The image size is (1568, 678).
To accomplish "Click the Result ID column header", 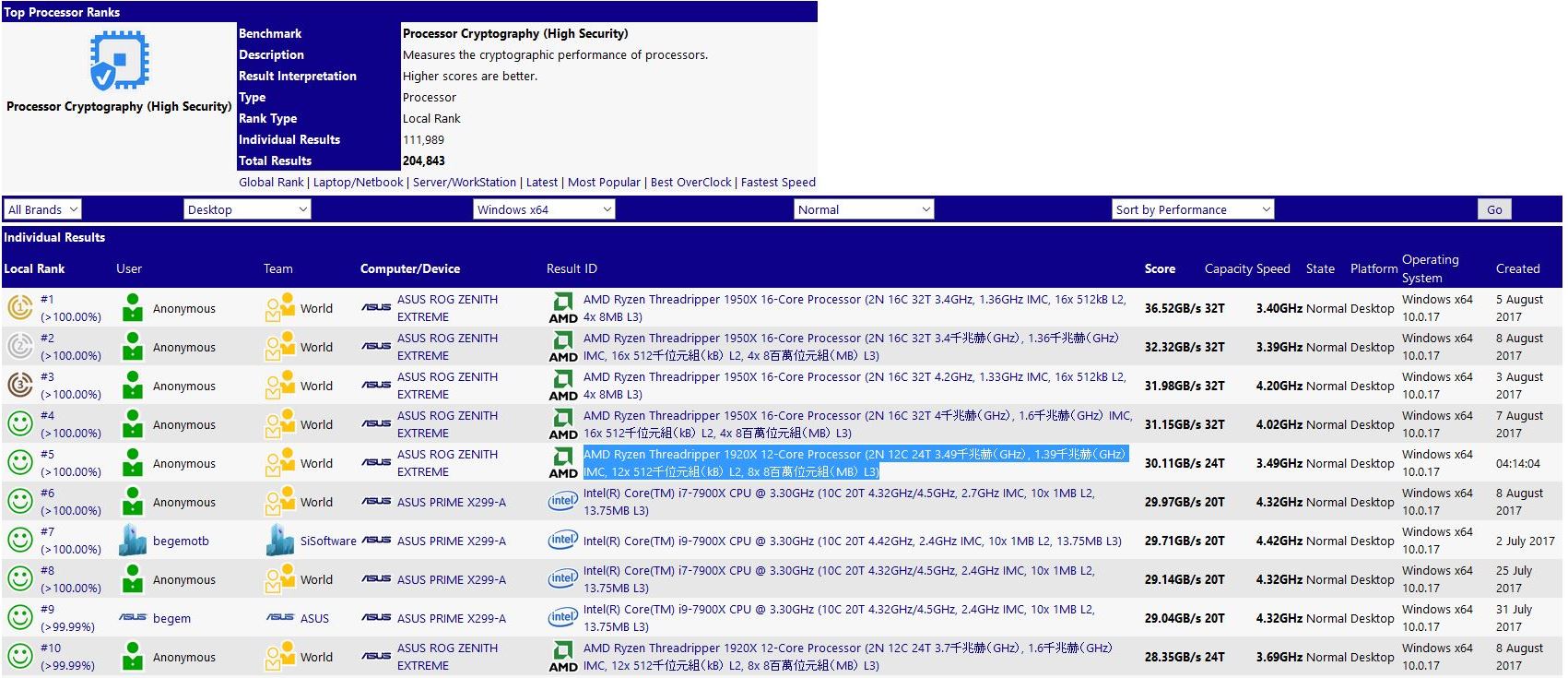I will coord(572,268).
